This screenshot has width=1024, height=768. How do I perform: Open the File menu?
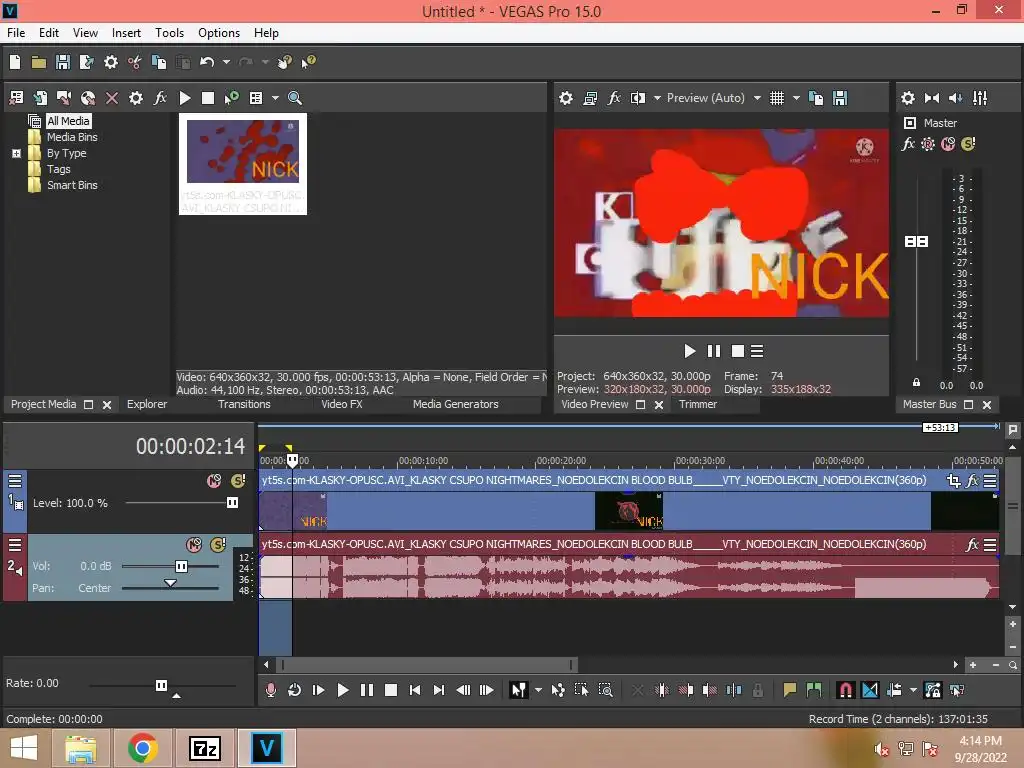16,33
